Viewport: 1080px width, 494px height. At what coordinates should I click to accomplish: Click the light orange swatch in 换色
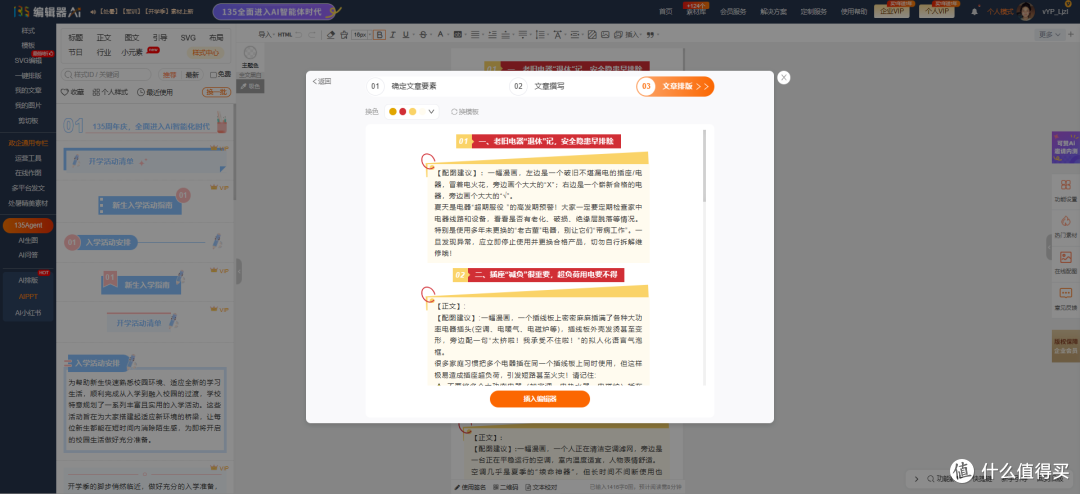point(413,112)
